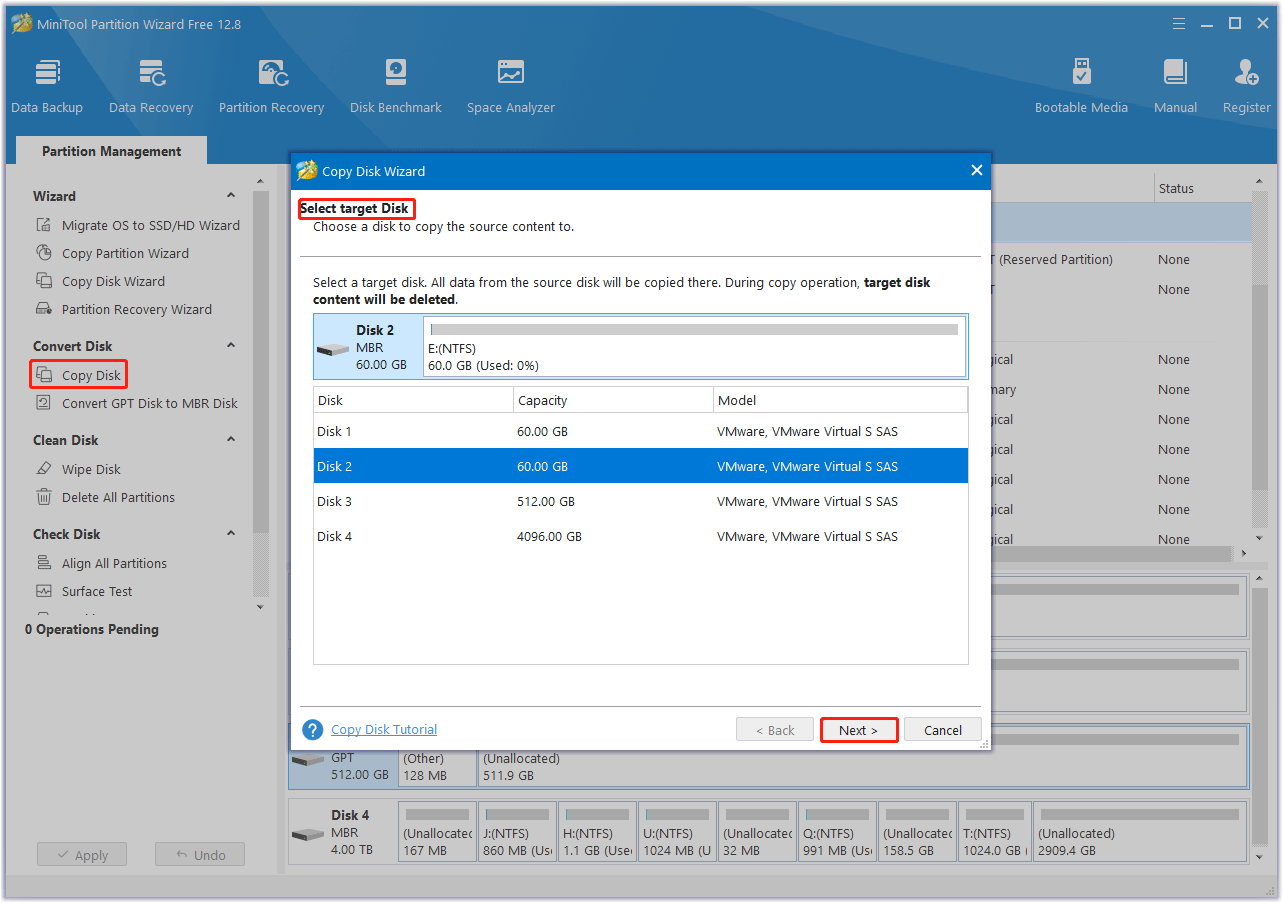The height and width of the screenshot is (904, 1283).
Task: Select Disk 4 row with 4096.00 GB
Action: click(x=640, y=536)
